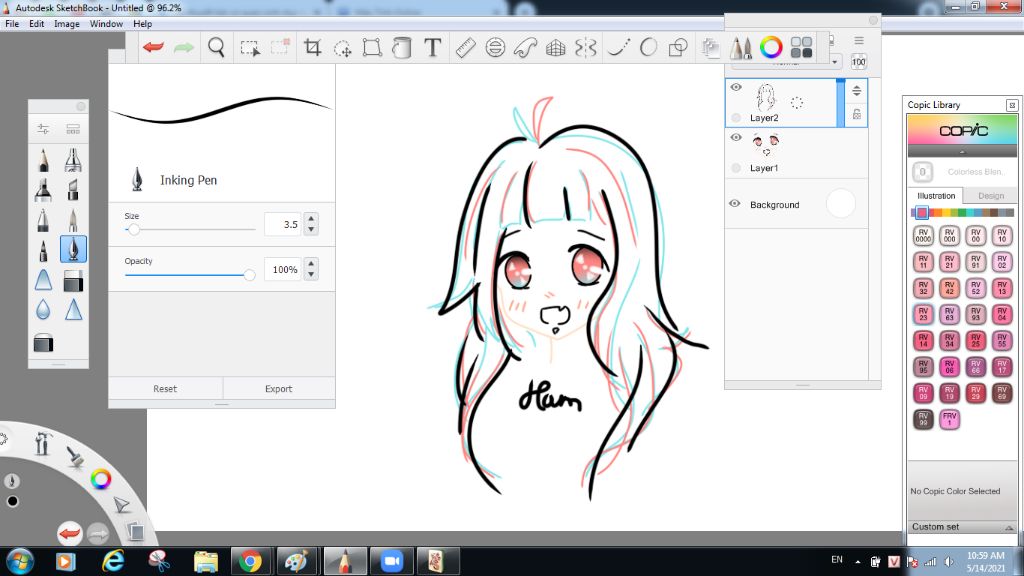Image resolution: width=1024 pixels, height=576 pixels.
Task: Select the Colorless Blender marker
Action: pyautogui.click(x=922, y=172)
